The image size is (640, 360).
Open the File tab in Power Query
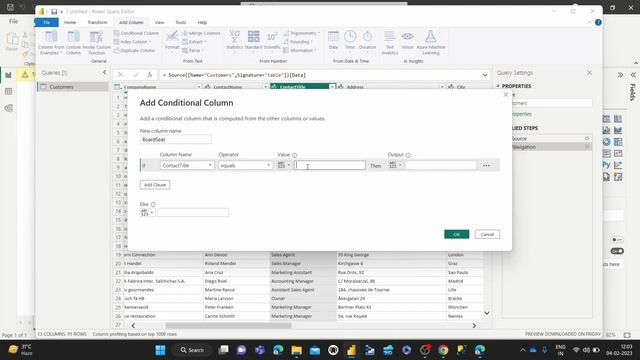[x=47, y=22]
